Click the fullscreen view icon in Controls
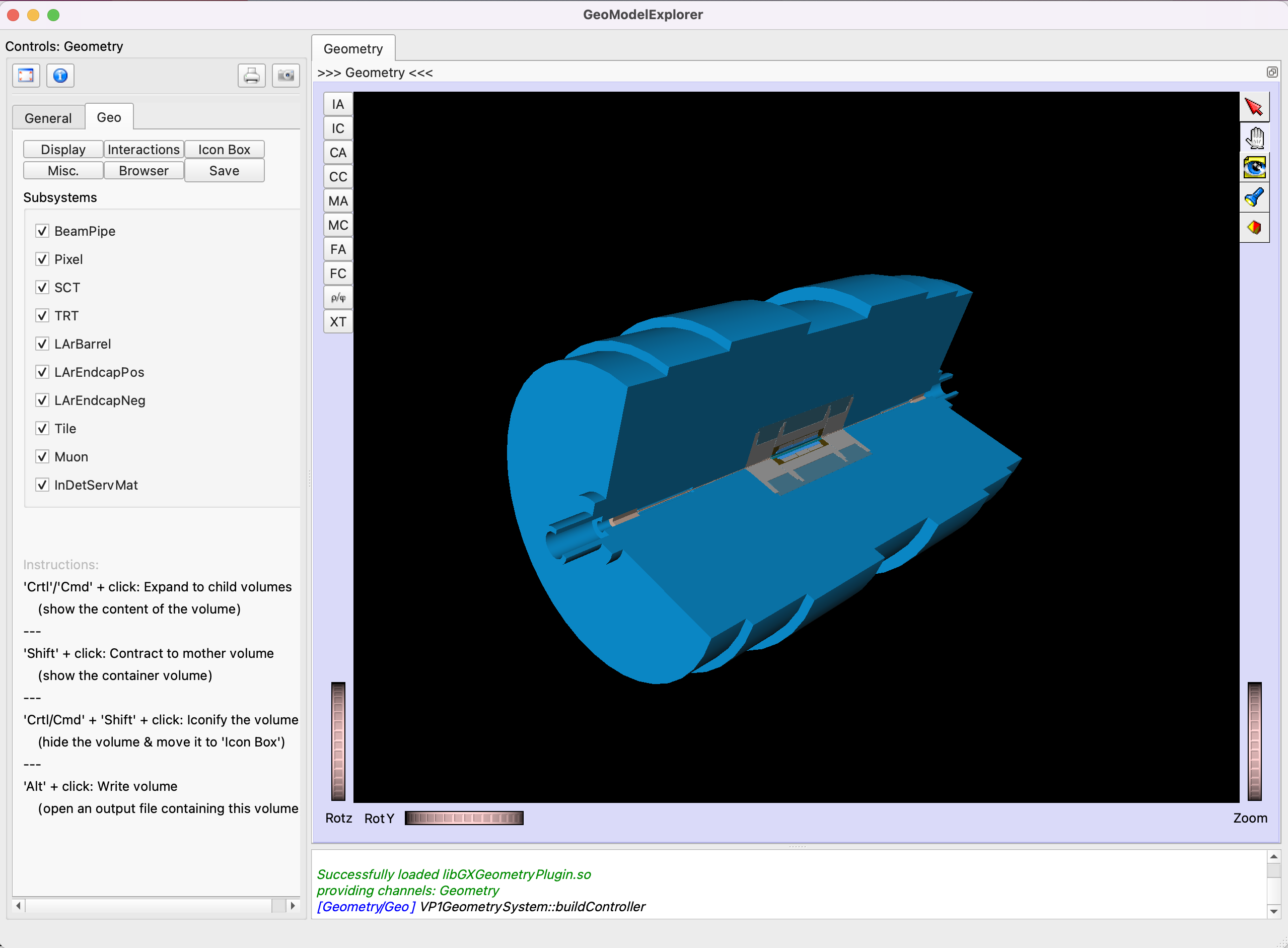 [26, 75]
